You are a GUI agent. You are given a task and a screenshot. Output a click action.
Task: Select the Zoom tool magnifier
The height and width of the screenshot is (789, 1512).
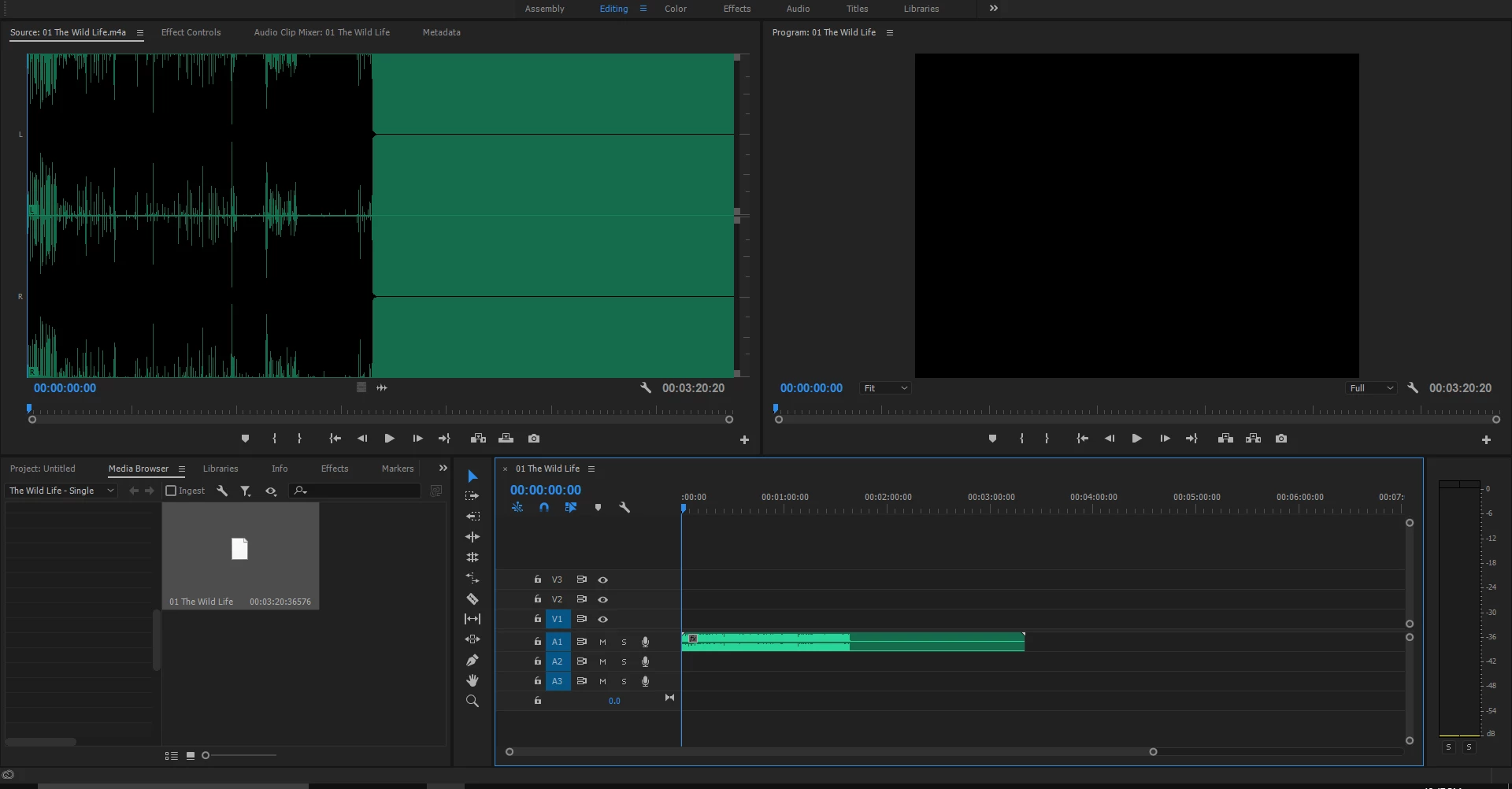pyautogui.click(x=472, y=701)
